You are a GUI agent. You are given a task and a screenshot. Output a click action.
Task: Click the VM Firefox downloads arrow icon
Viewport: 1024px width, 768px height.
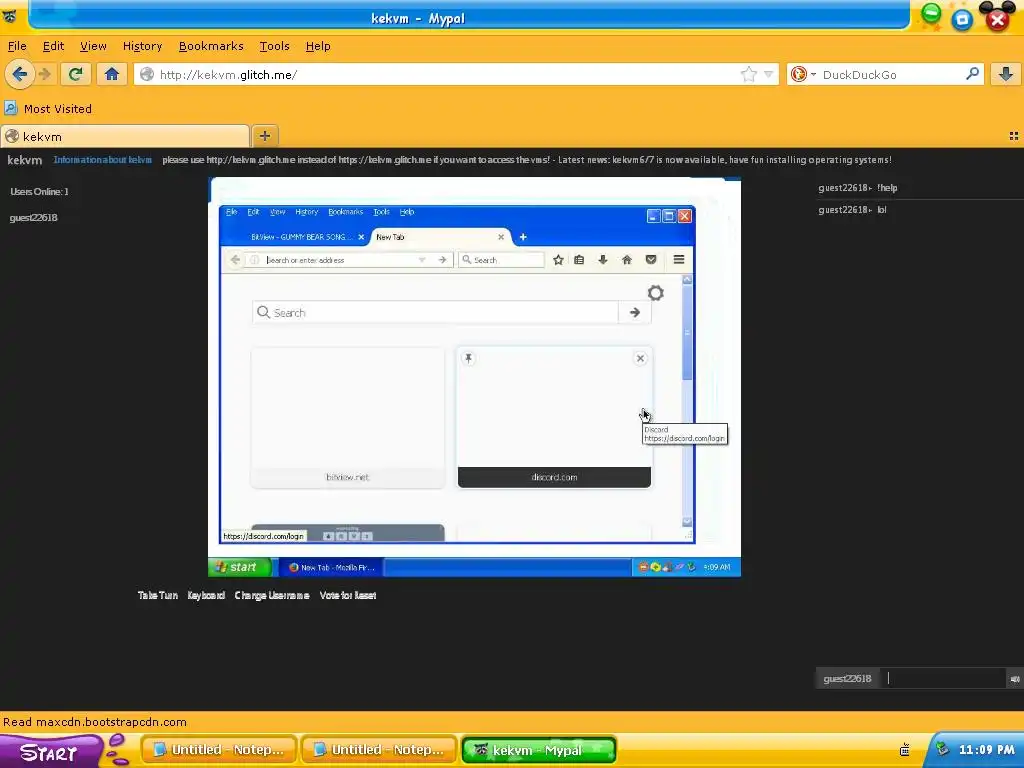(603, 259)
